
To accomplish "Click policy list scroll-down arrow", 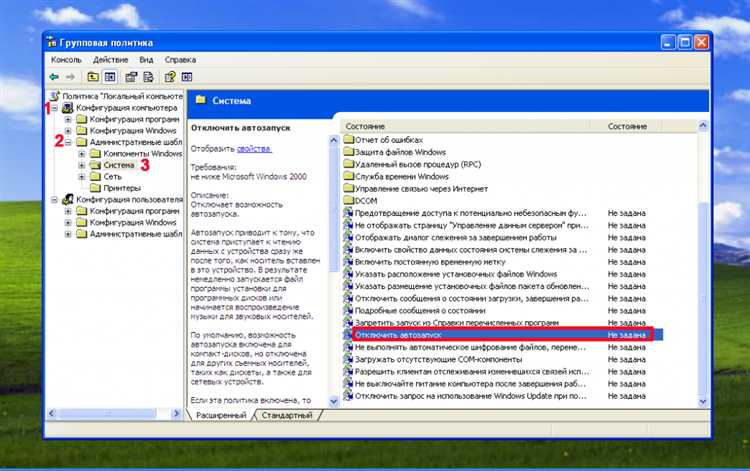I will [x=703, y=401].
